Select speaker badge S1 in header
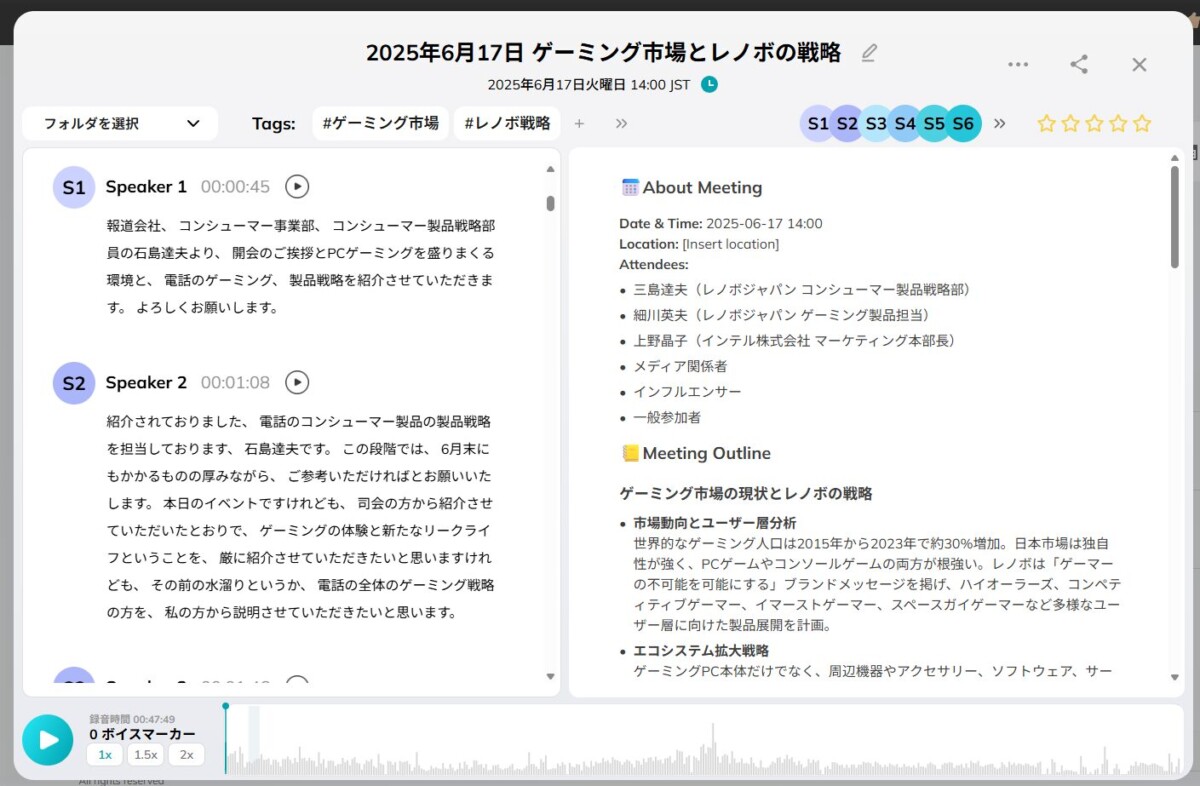 coord(818,123)
